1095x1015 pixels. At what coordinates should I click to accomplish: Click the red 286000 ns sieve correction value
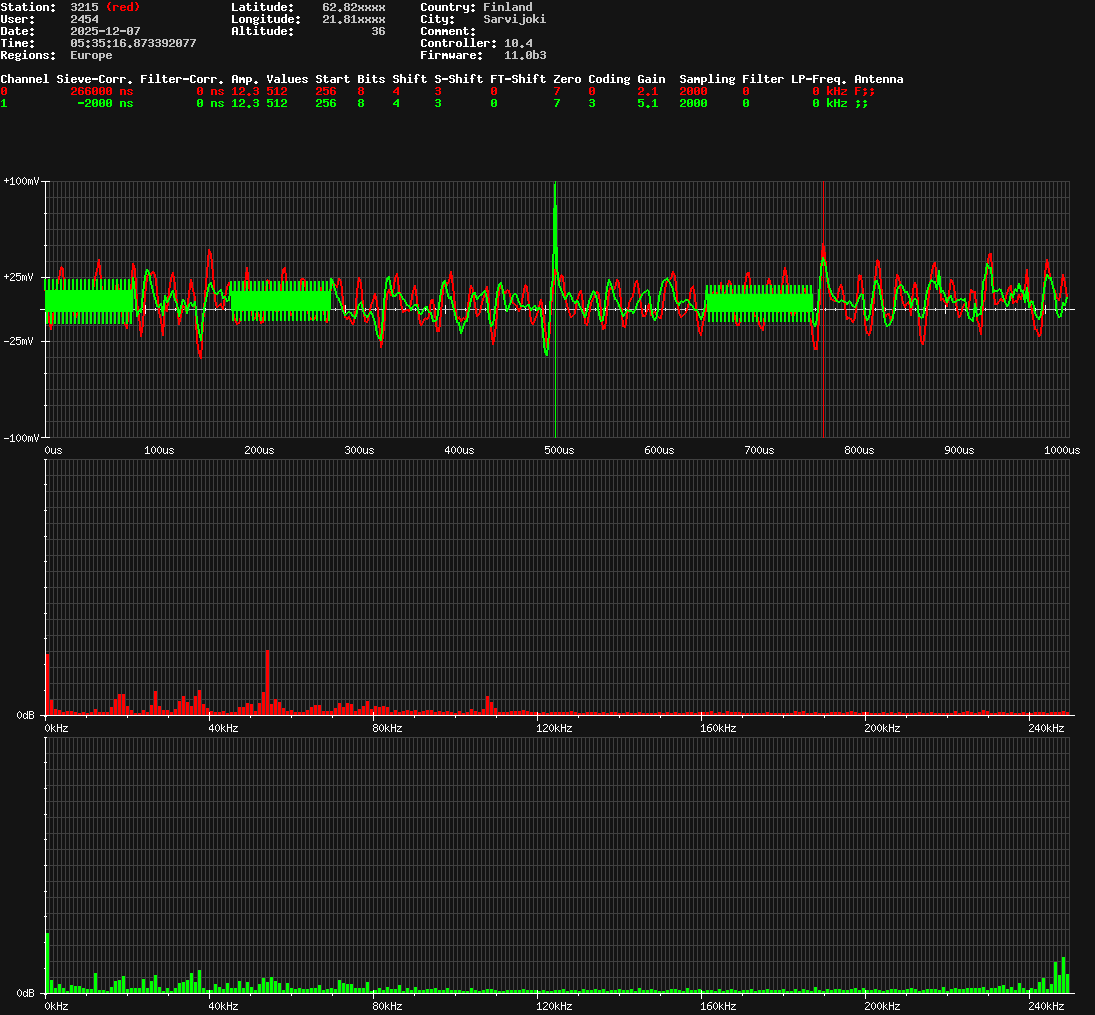(101, 91)
